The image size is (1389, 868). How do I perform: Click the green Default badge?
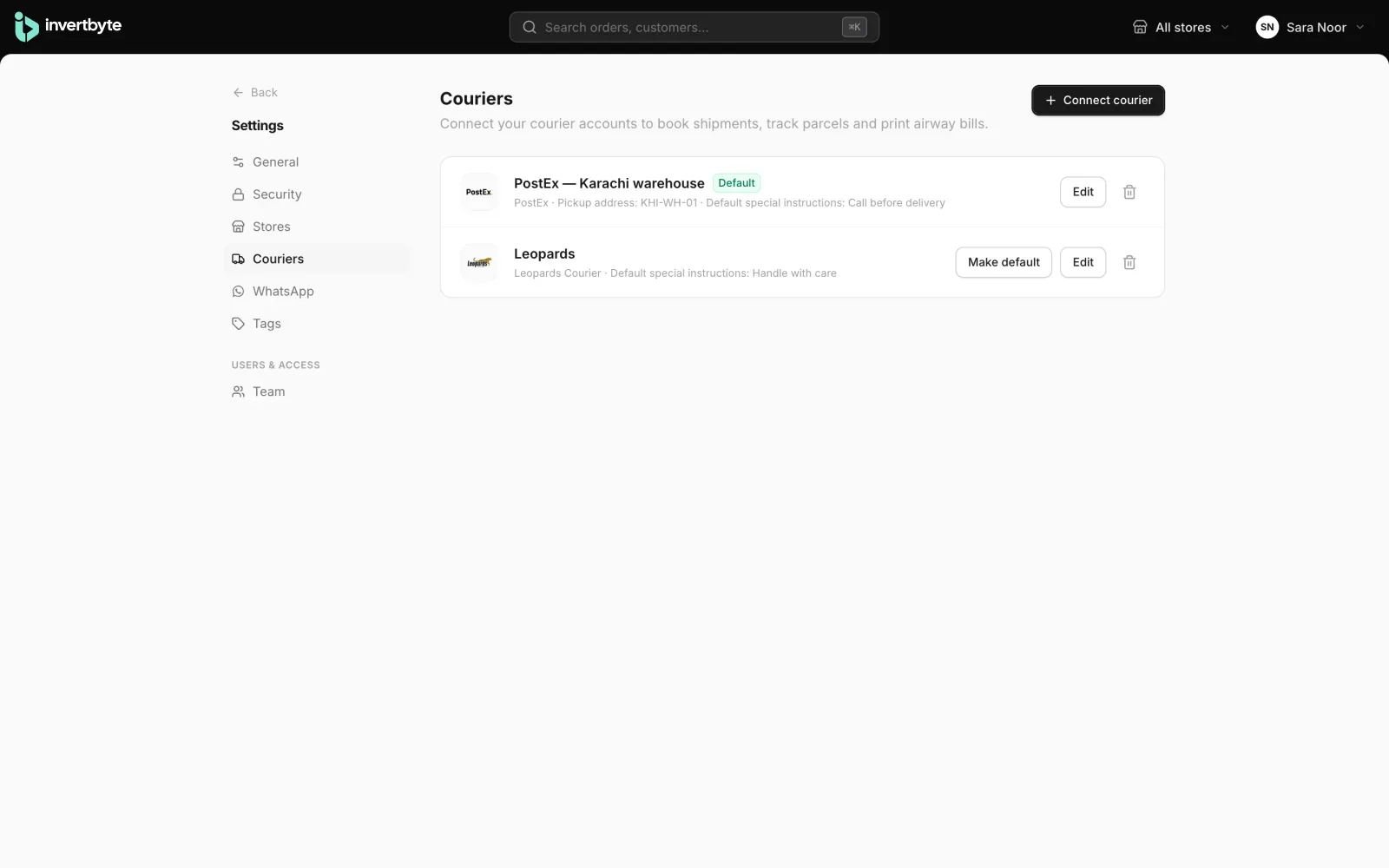(736, 183)
